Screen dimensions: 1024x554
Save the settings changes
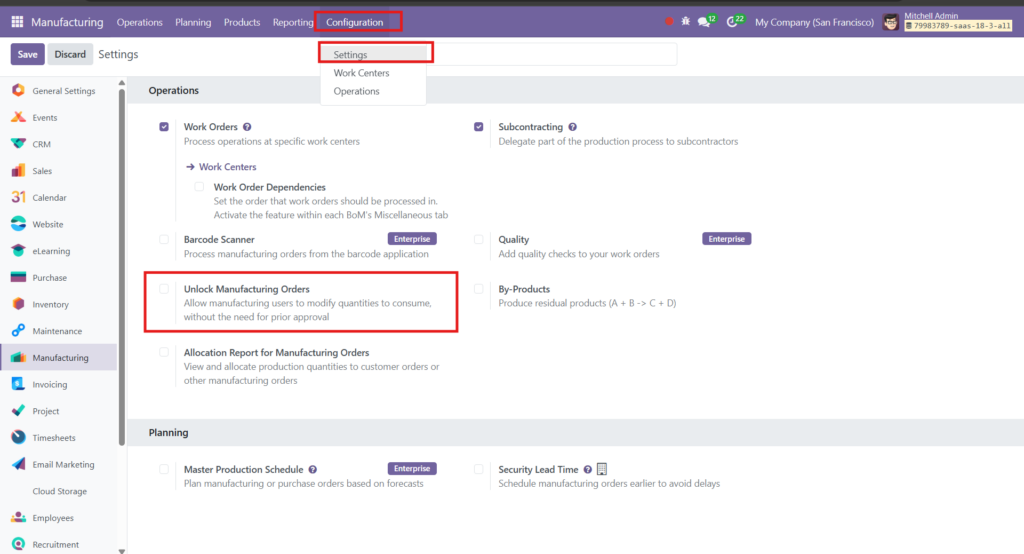27,54
